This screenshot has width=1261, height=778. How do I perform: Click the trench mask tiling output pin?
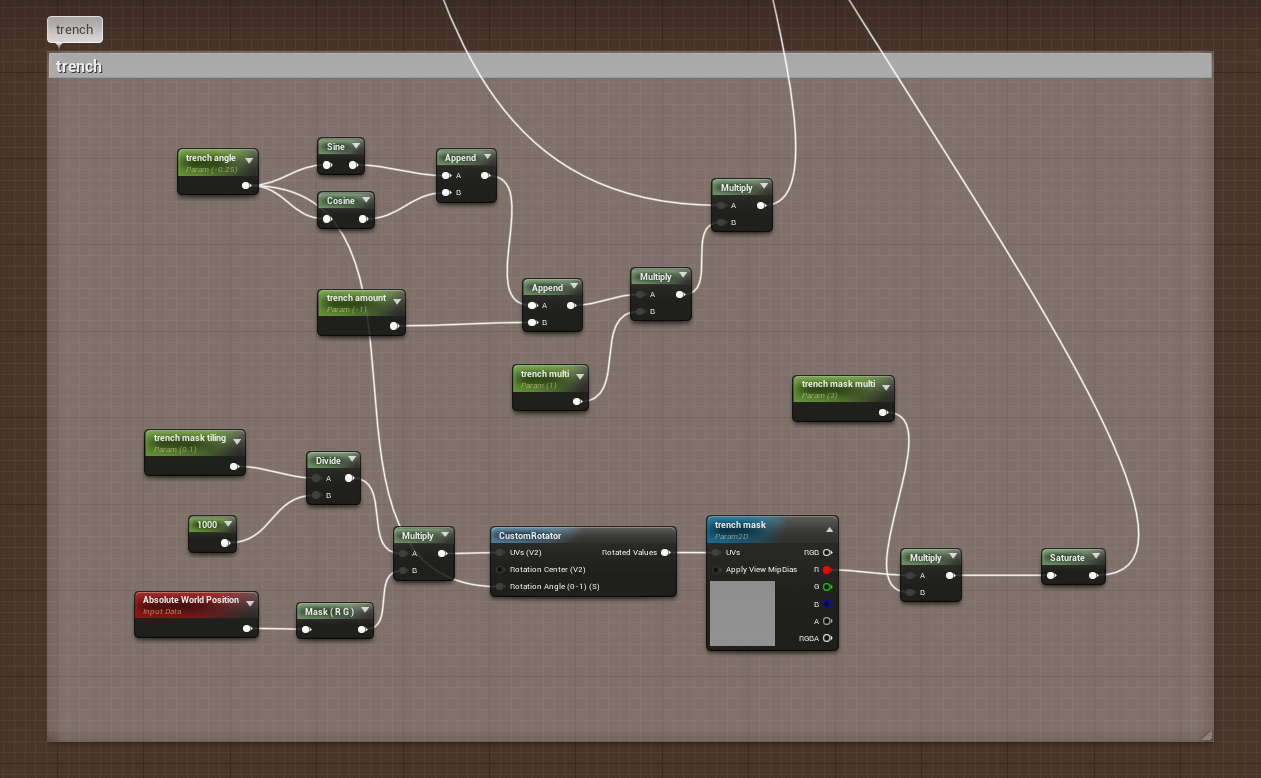point(235,466)
